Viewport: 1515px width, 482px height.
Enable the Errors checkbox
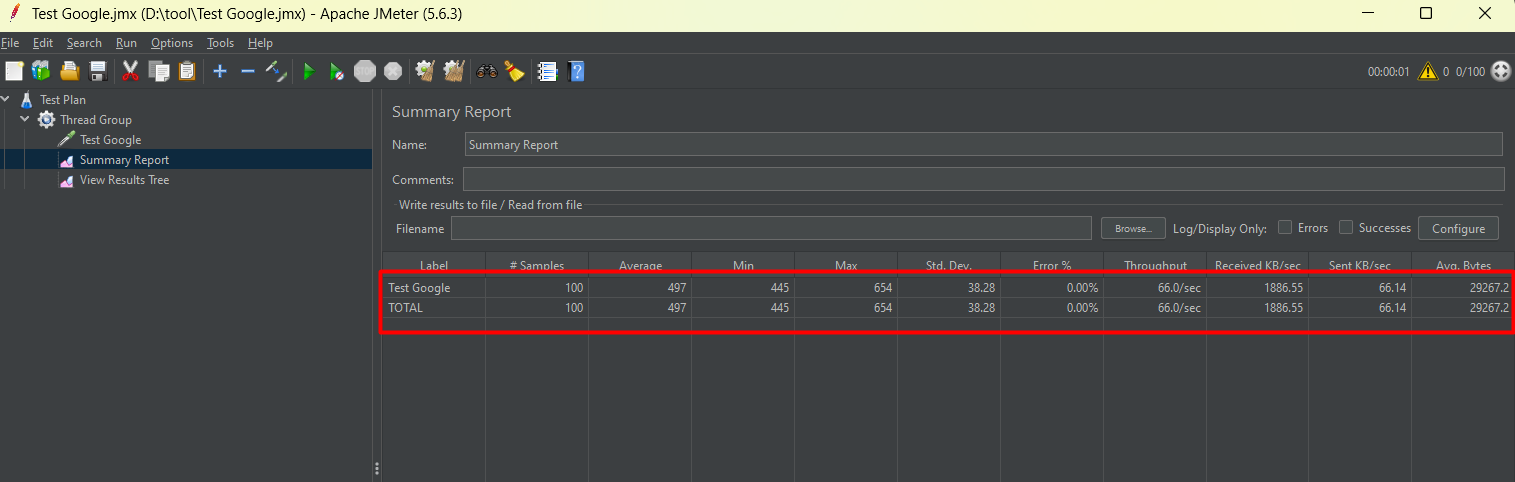pyautogui.click(x=1285, y=227)
